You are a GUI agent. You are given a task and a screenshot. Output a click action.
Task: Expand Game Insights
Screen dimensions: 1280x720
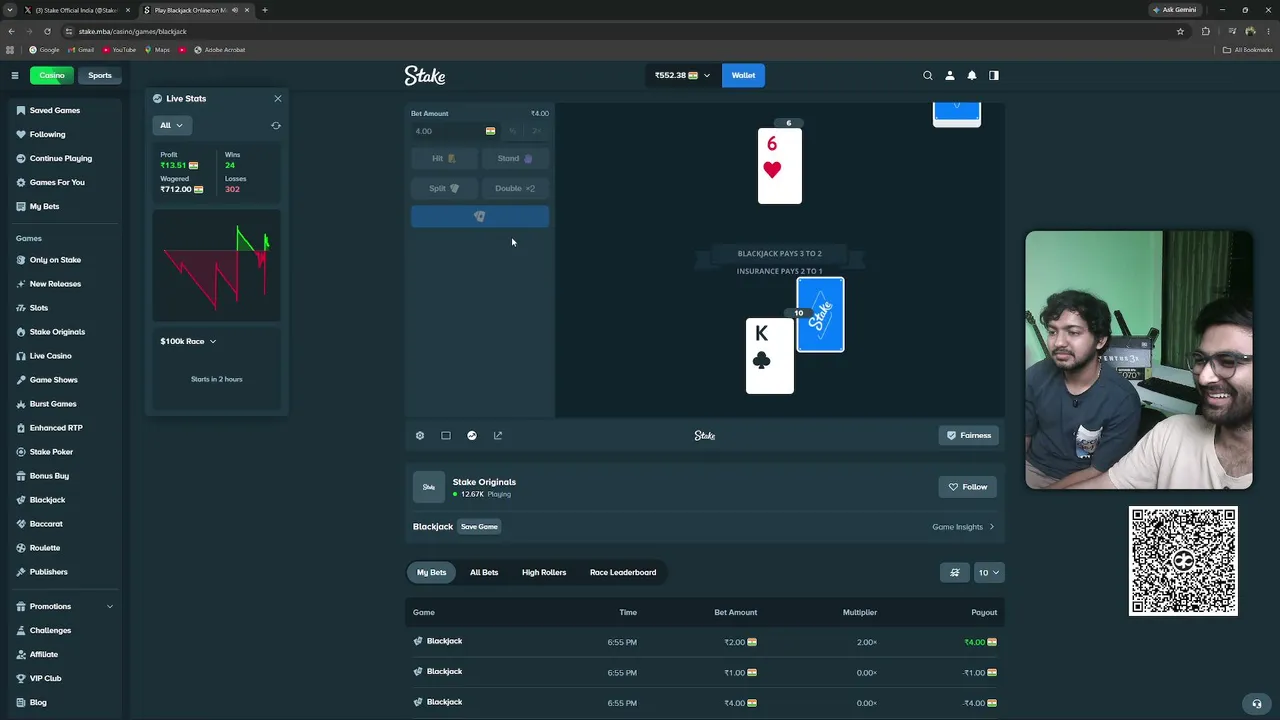pyautogui.click(x=963, y=527)
